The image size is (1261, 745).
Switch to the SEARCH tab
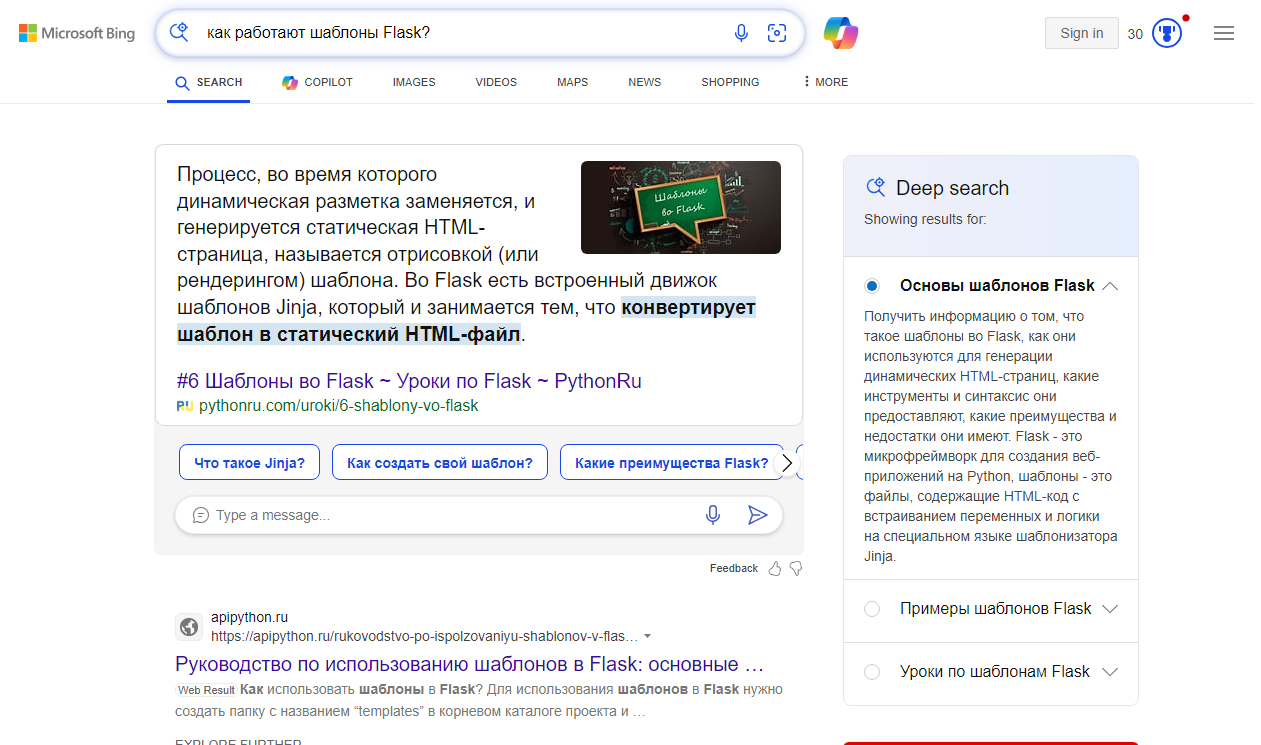209,82
